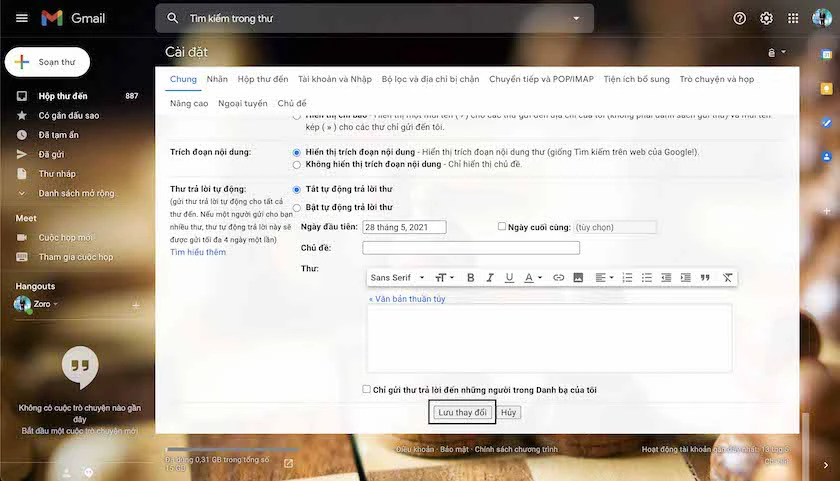The width and height of the screenshot is (840, 481).
Task: Open the Sans Serif font dropdown
Action: tap(397, 277)
